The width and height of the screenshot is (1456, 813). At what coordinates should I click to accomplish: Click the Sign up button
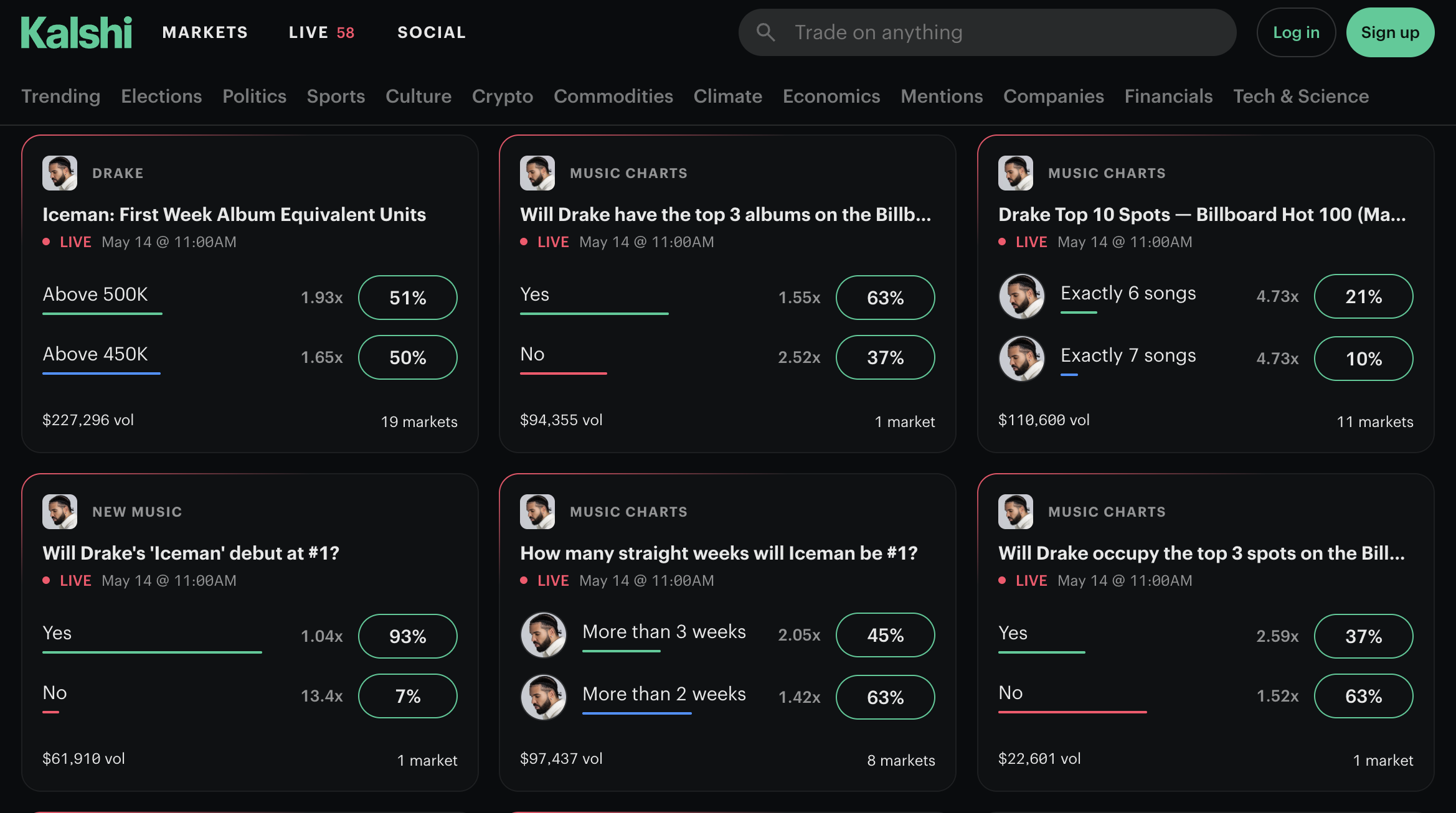pyautogui.click(x=1390, y=32)
